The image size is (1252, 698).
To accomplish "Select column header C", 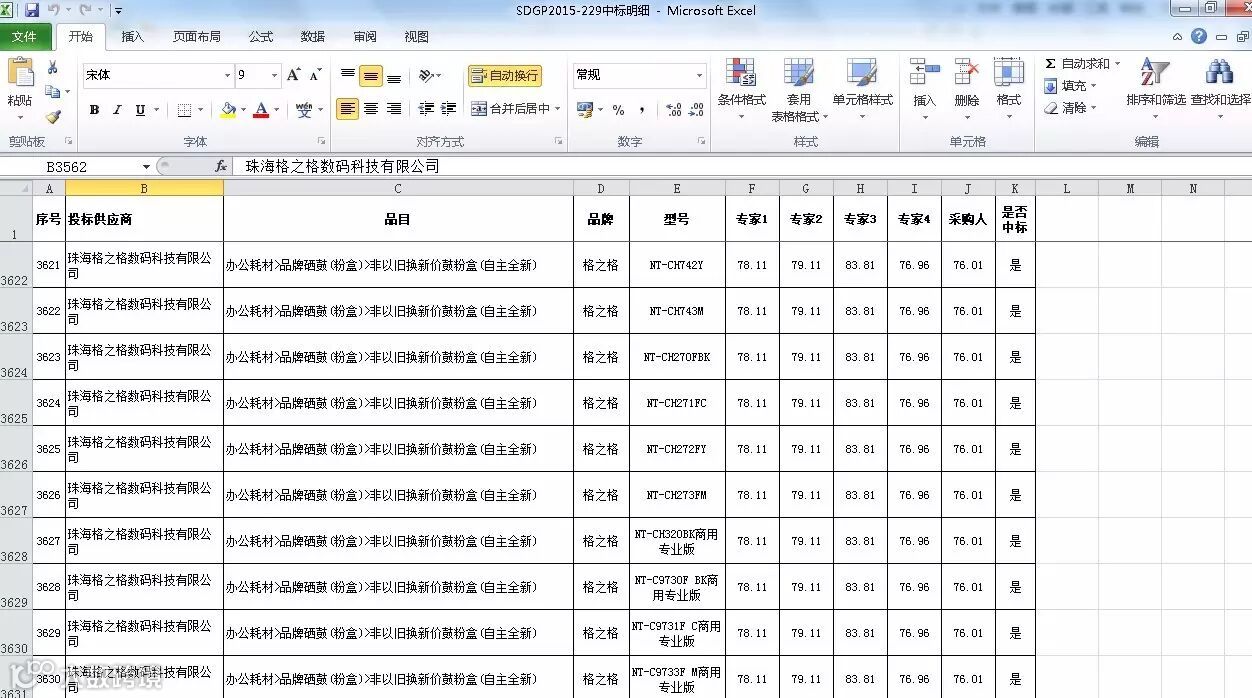I will 398,188.
